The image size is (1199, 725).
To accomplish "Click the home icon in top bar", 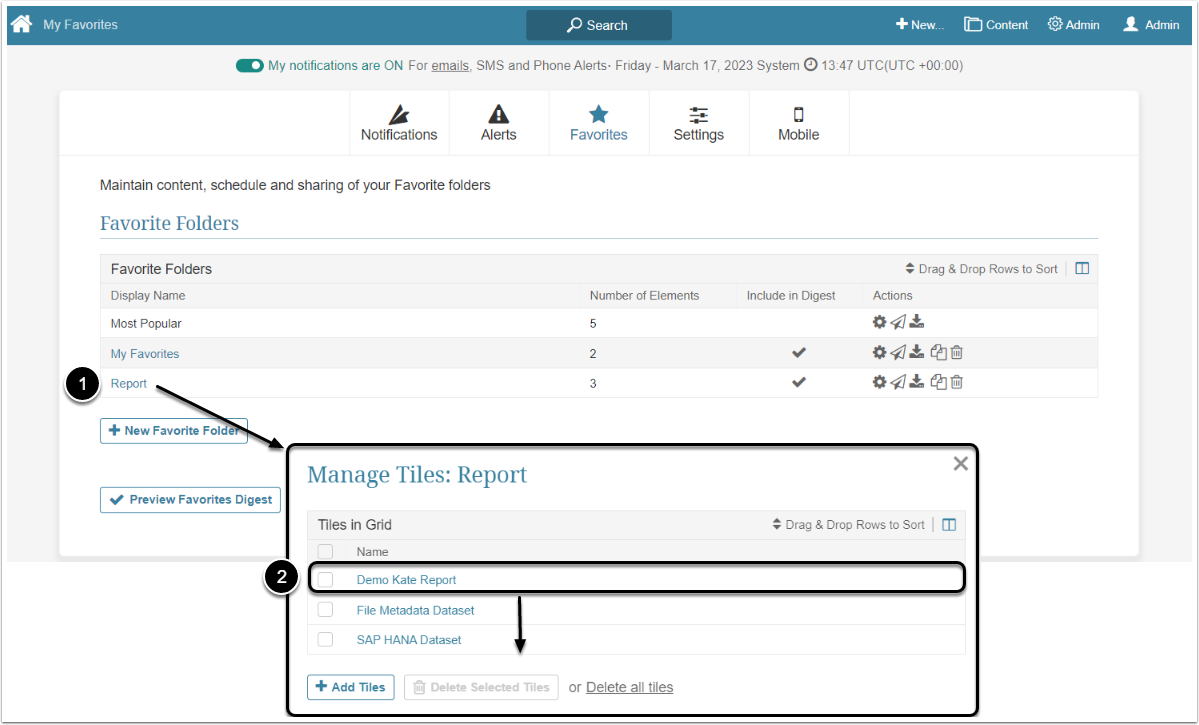I will pyautogui.click(x=21, y=24).
